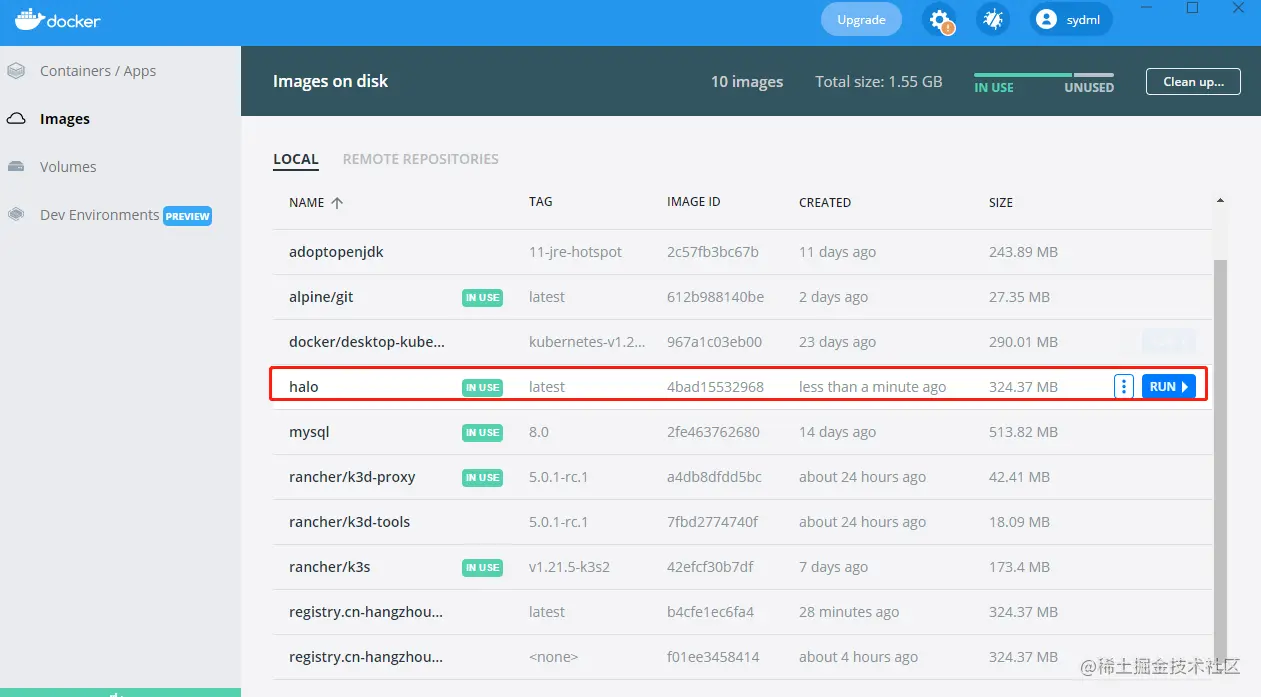Select the alpine/git image name

point(321,297)
